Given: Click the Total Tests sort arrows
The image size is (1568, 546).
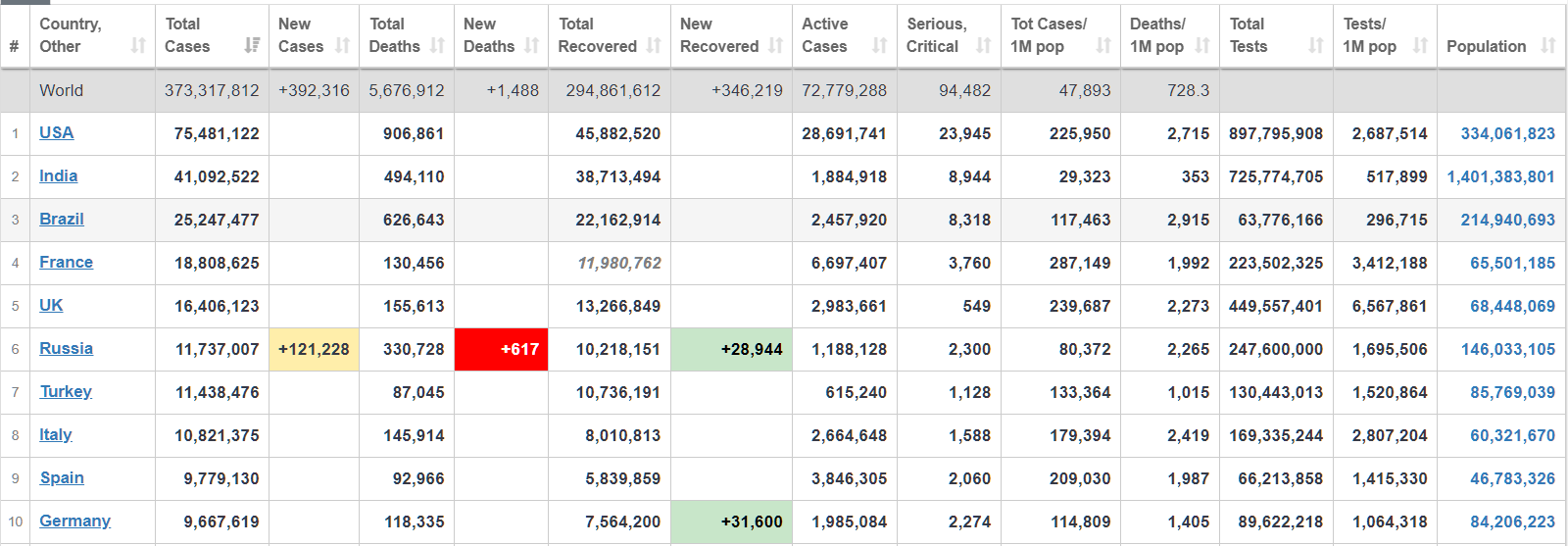Looking at the screenshot, I should click(x=1315, y=45).
